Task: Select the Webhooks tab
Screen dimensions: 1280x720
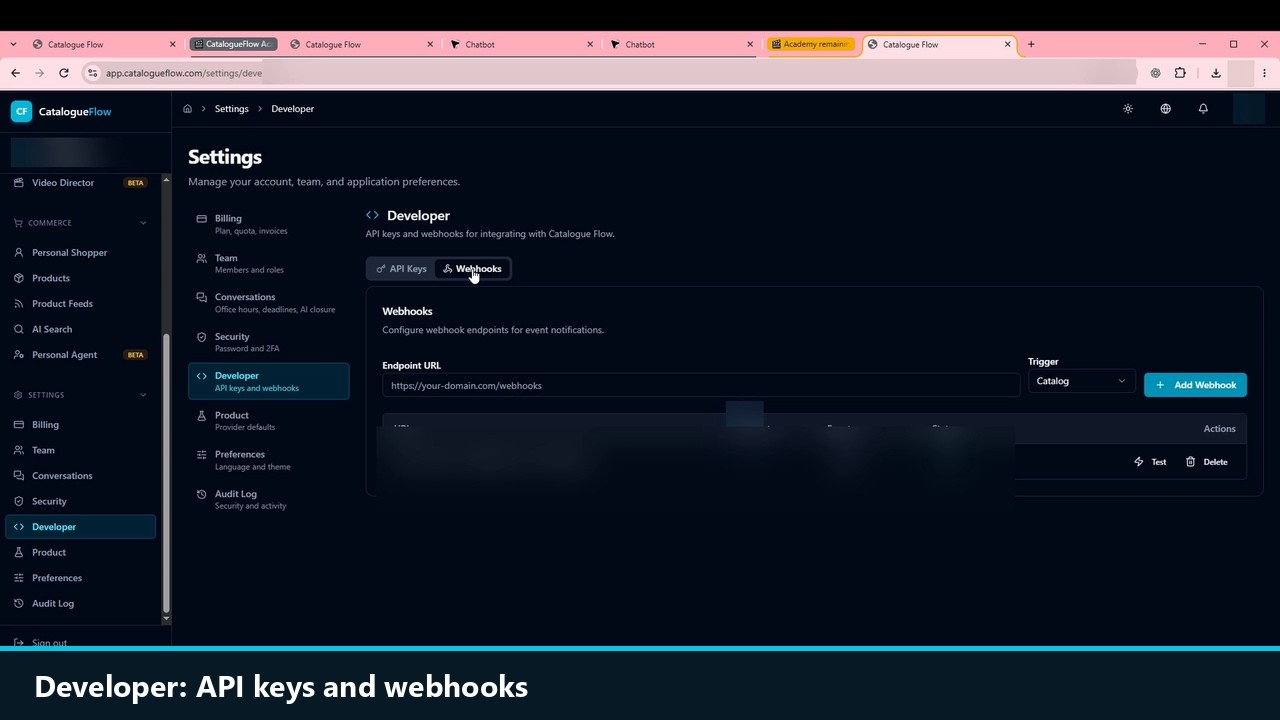Action: tap(472, 269)
